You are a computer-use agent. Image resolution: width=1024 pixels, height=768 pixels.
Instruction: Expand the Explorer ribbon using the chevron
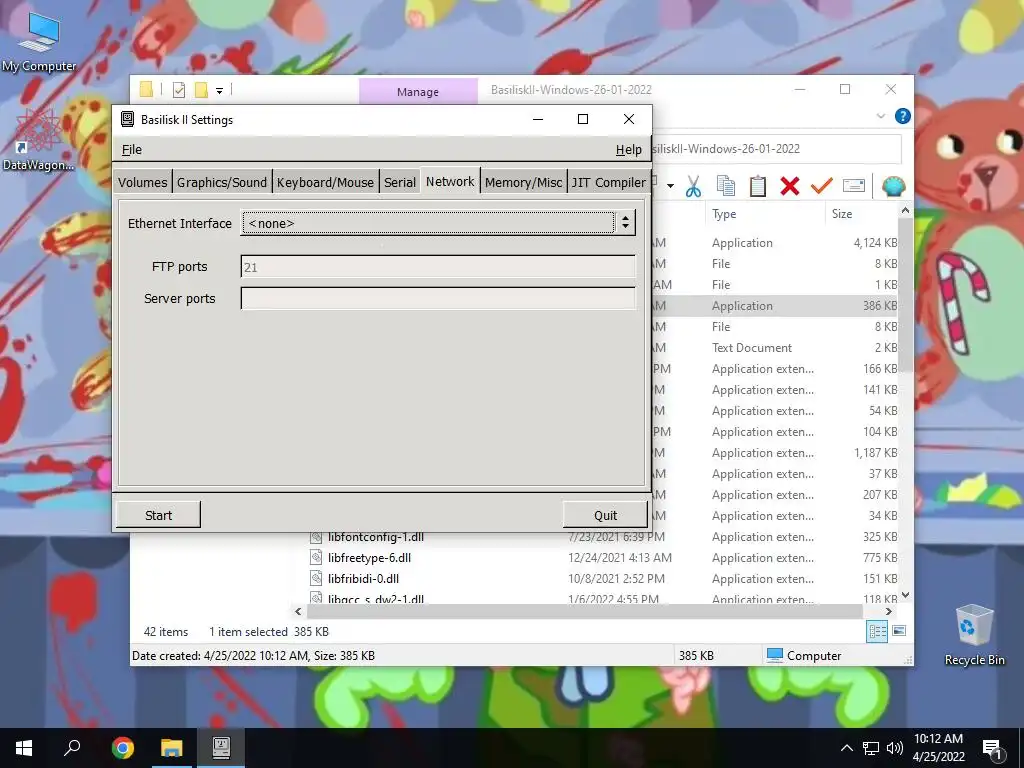click(880, 116)
